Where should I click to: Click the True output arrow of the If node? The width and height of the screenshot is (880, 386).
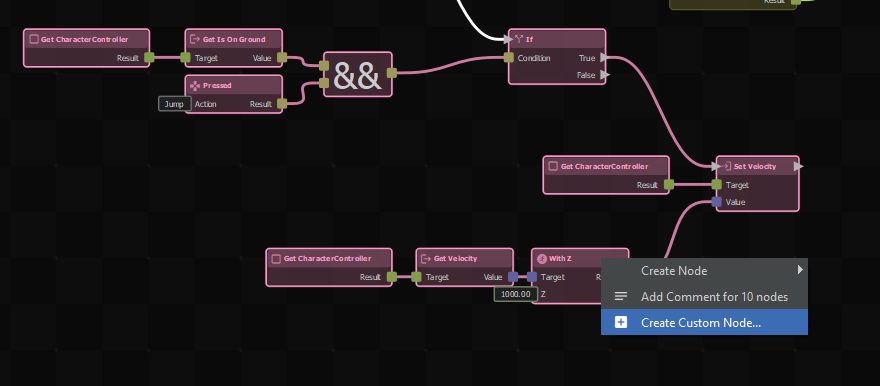pyautogui.click(x=604, y=57)
